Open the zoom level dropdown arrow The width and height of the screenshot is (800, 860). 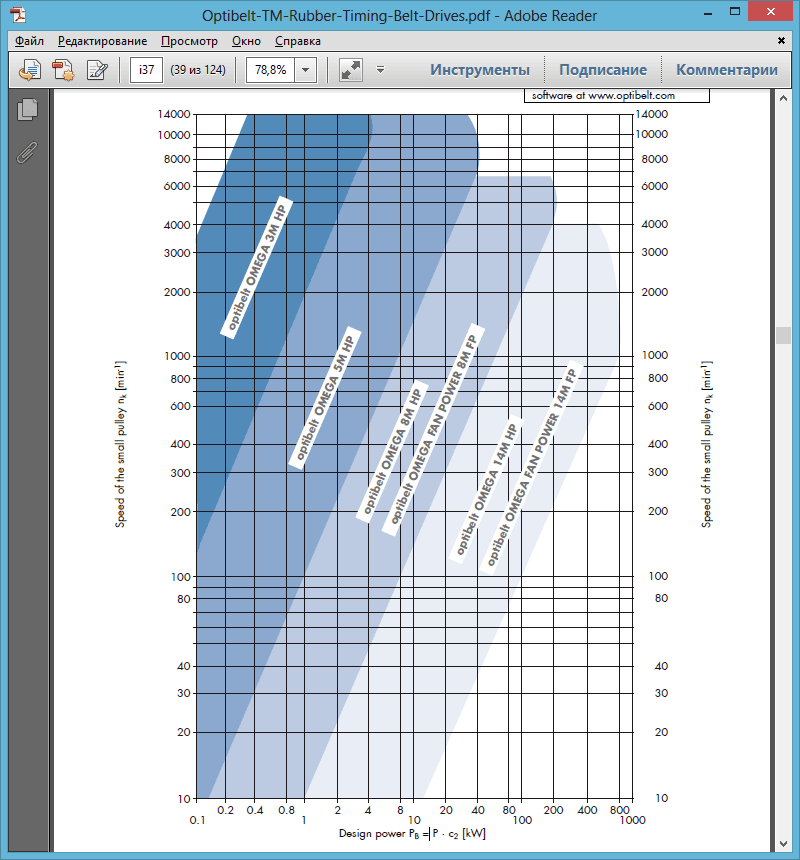305,70
